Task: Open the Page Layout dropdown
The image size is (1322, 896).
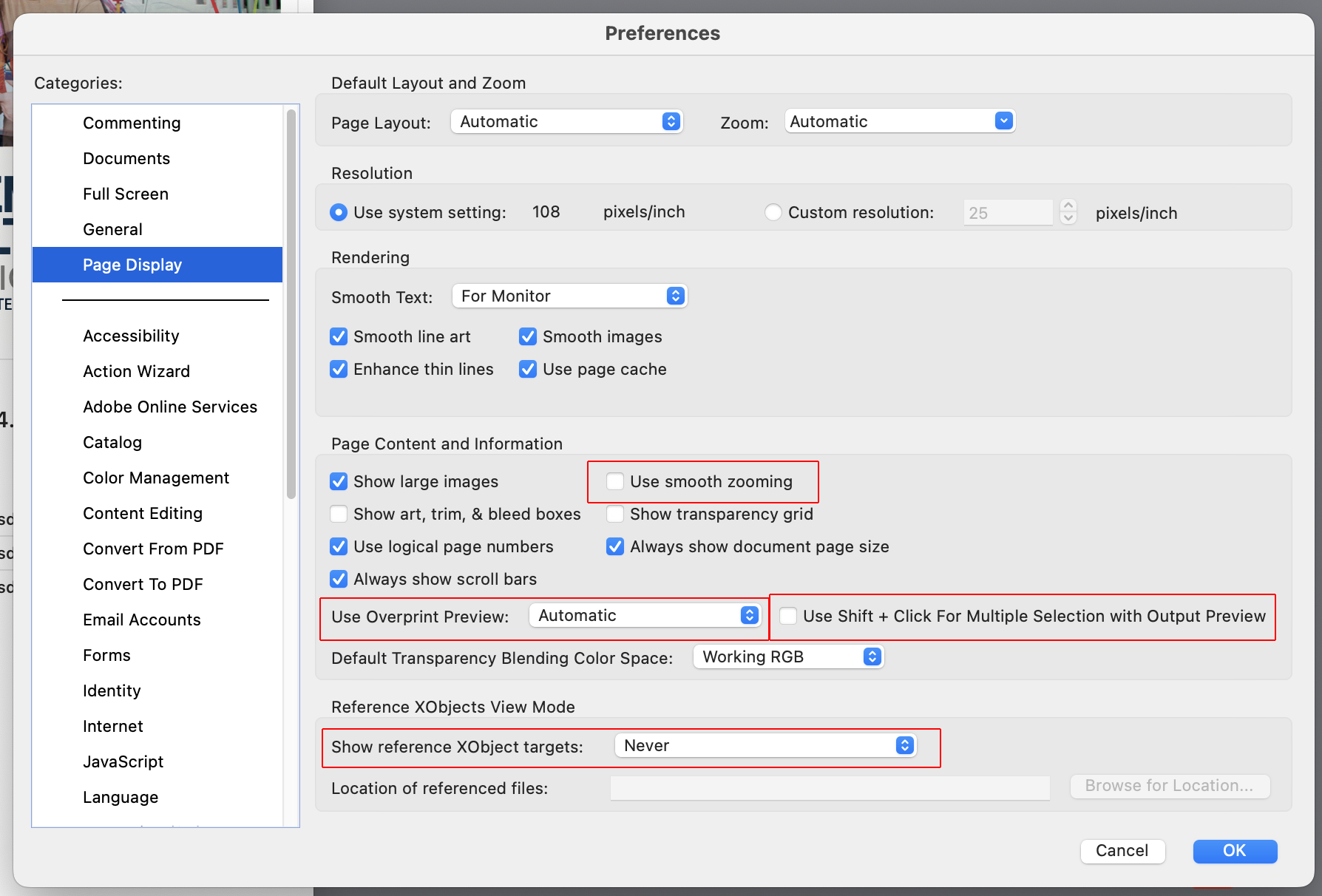Action: [x=566, y=121]
